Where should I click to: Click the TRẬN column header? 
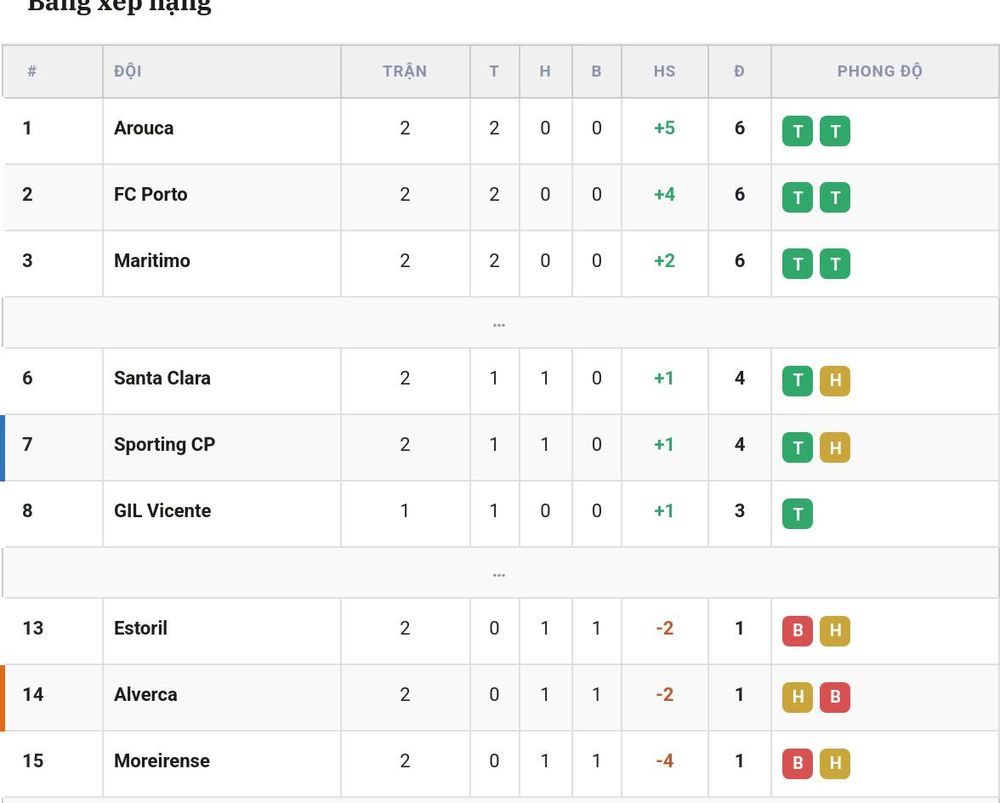coord(405,71)
